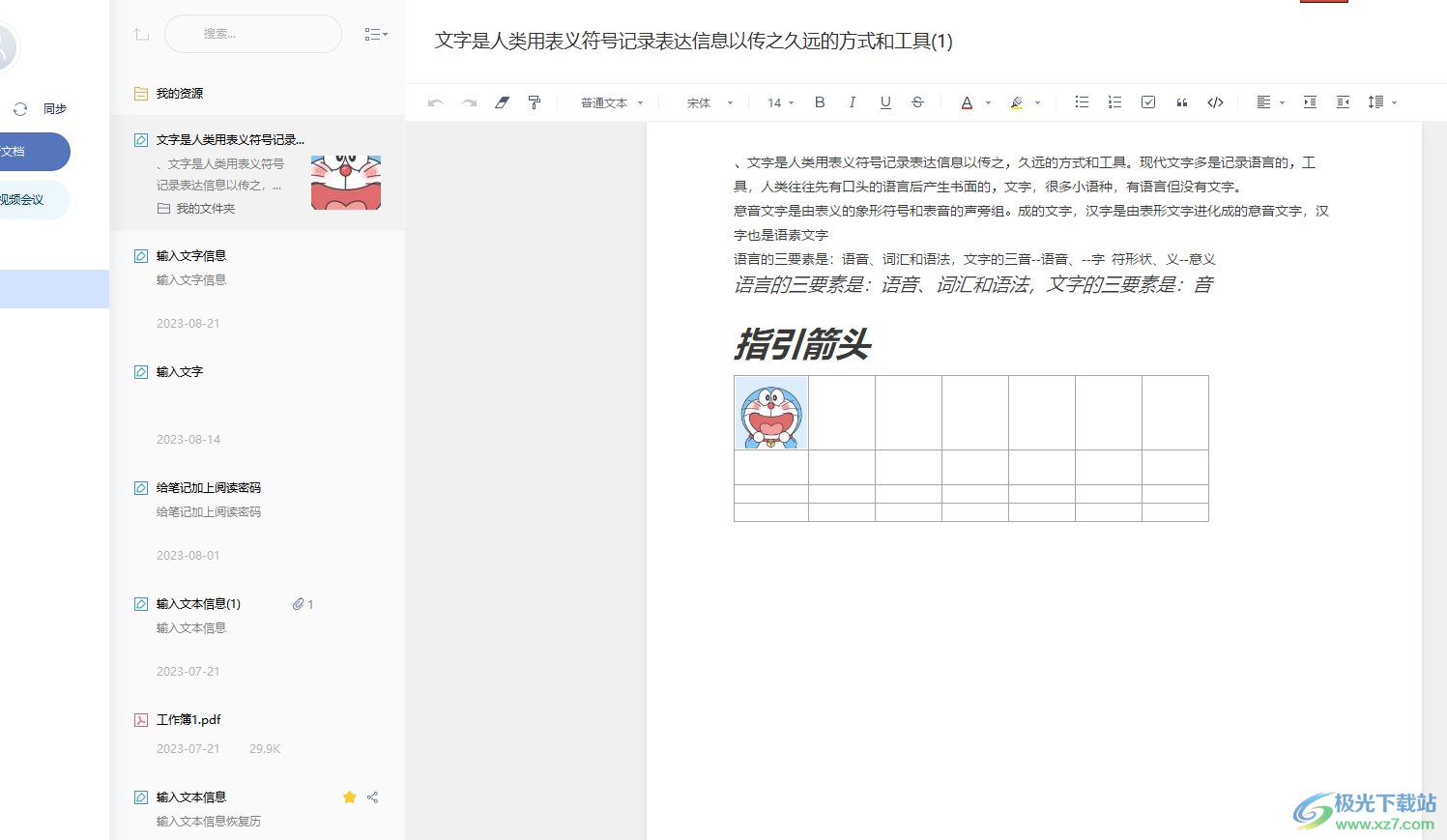Insert a code block
The image size is (1447, 840).
[x=1215, y=102]
